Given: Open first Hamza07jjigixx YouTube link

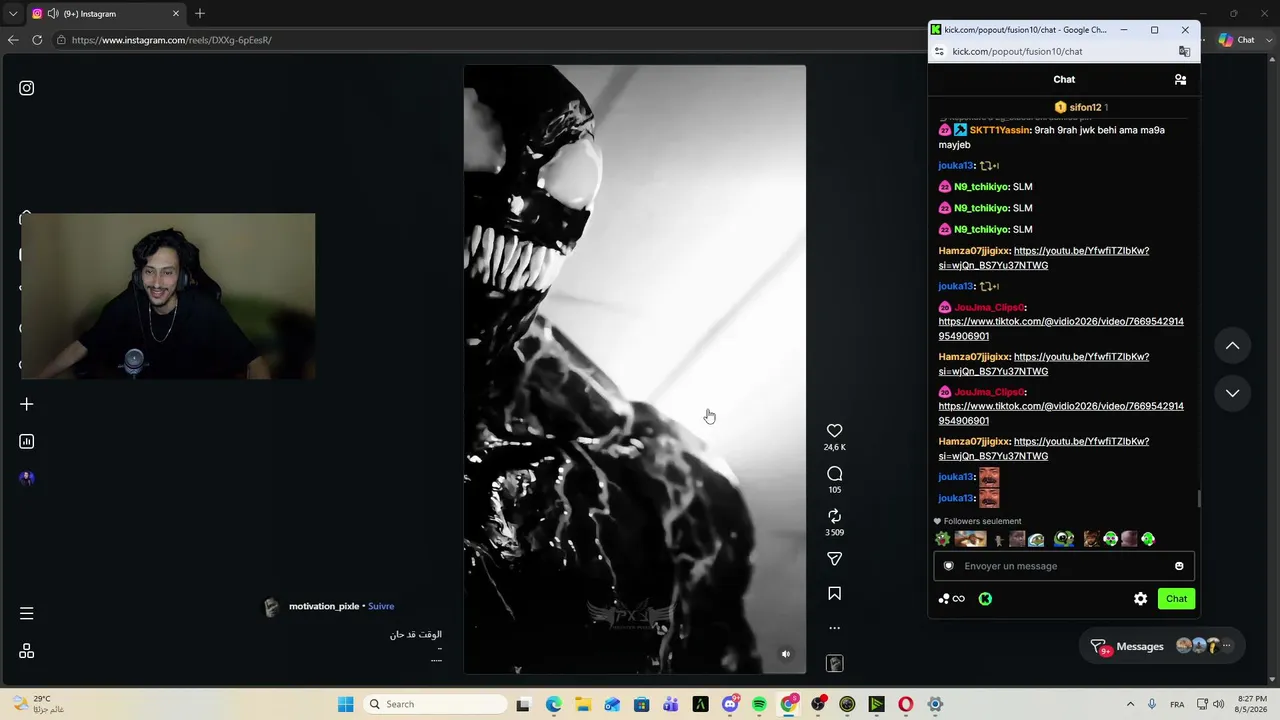Looking at the screenshot, I should (x=1044, y=258).
